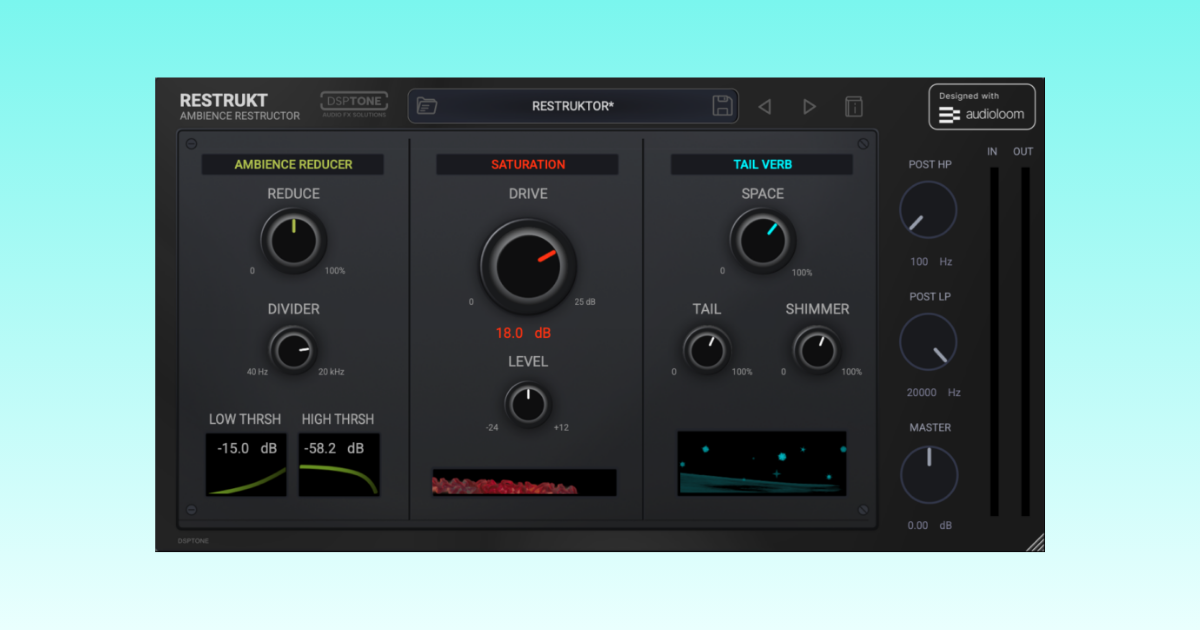1200x630 pixels.
Task: Click the REDUCE knob
Action: pyautogui.click(x=294, y=241)
